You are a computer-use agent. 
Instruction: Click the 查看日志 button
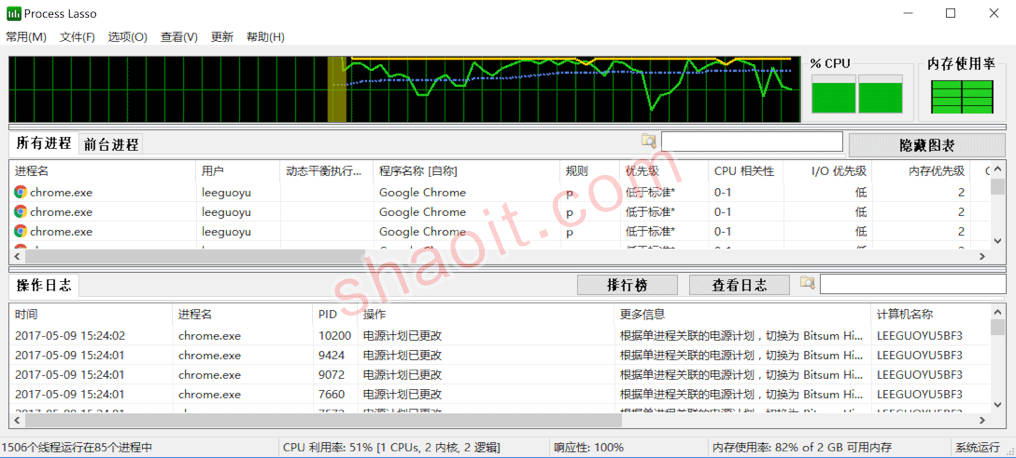click(739, 285)
